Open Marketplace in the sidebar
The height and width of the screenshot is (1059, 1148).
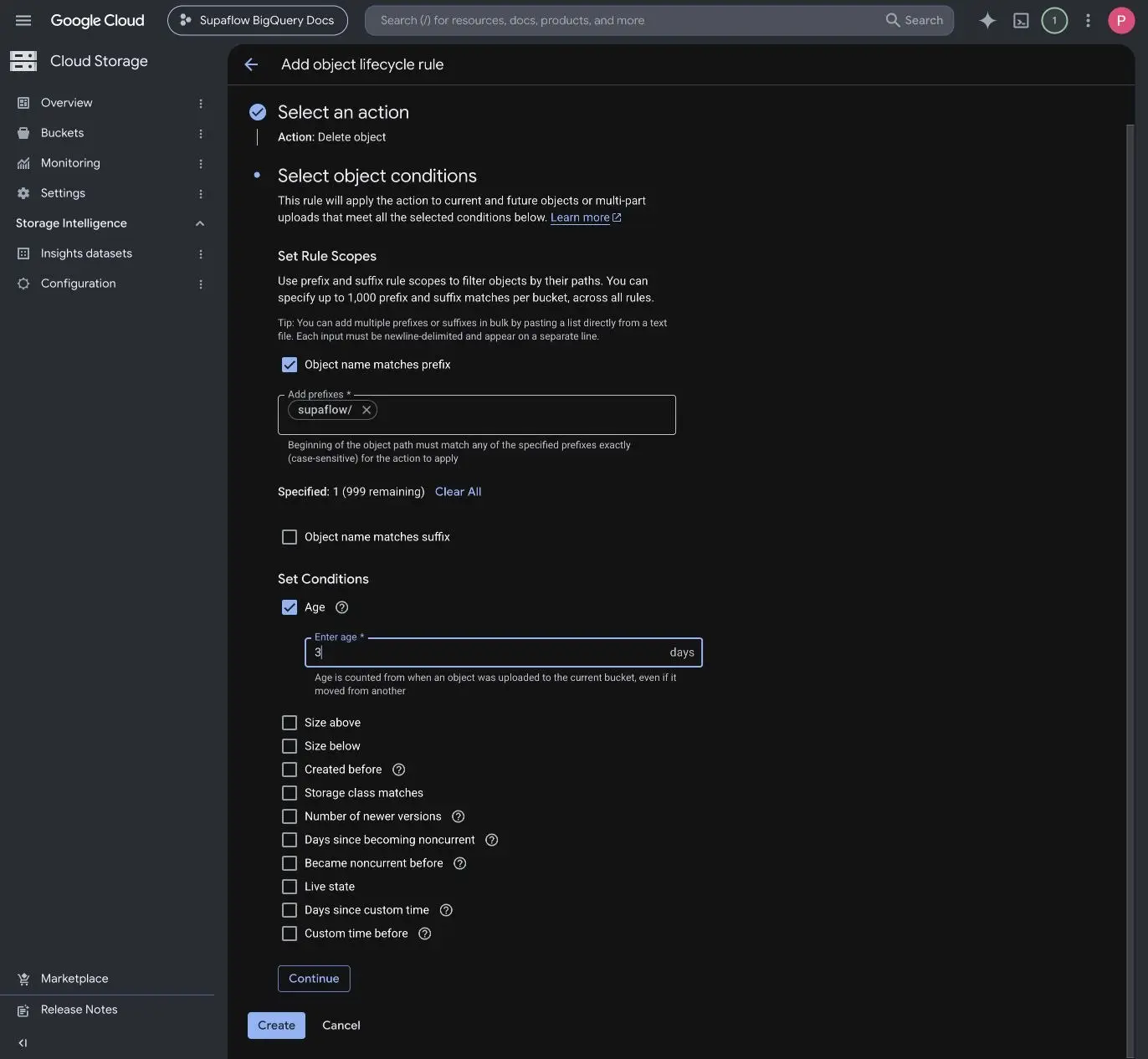(x=74, y=979)
